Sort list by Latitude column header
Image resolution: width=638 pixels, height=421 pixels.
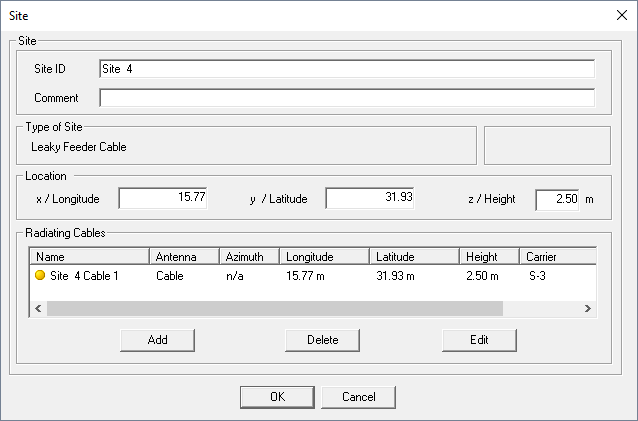pyautogui.click(x=413, y=257)
